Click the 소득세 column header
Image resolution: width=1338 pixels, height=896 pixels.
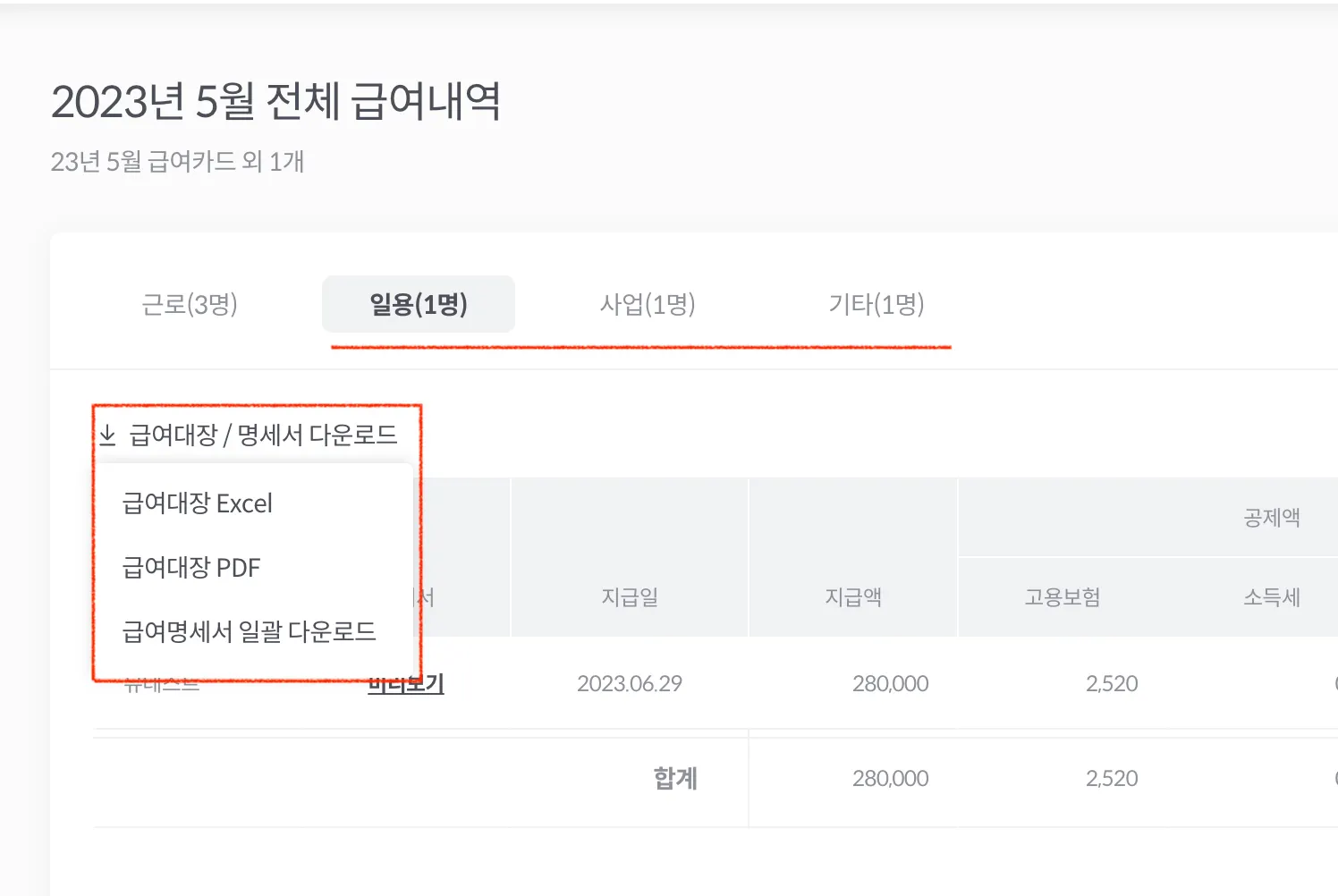tap(1272, 597)
